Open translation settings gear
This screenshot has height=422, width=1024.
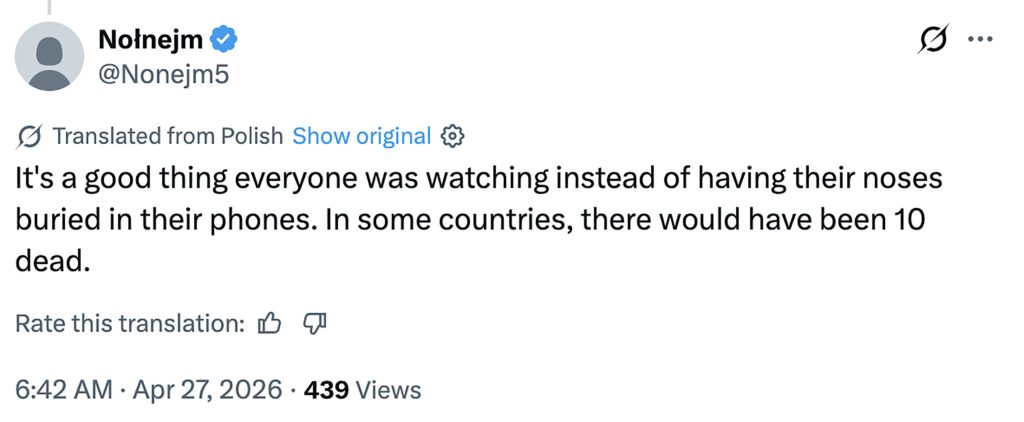(452, 135)
